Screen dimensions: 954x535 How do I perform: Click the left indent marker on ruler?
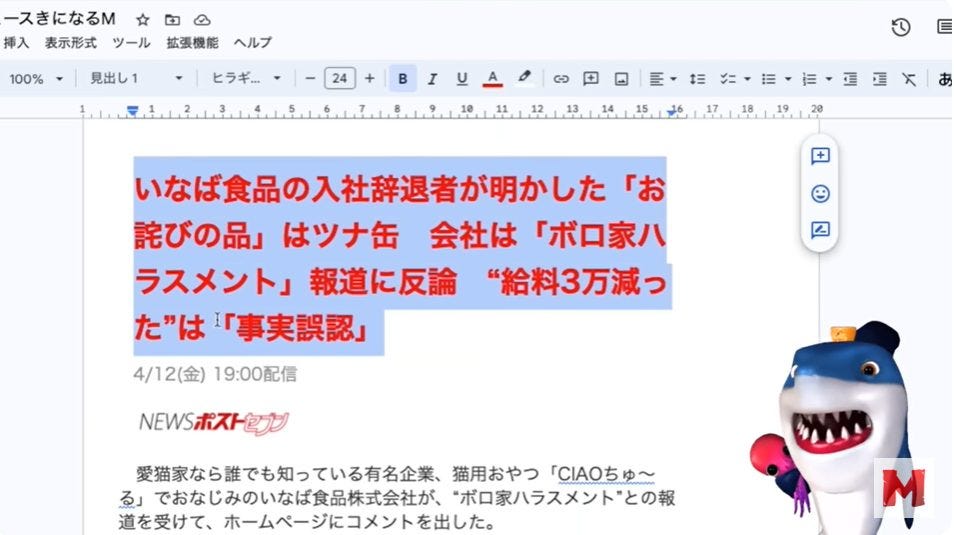132,111
